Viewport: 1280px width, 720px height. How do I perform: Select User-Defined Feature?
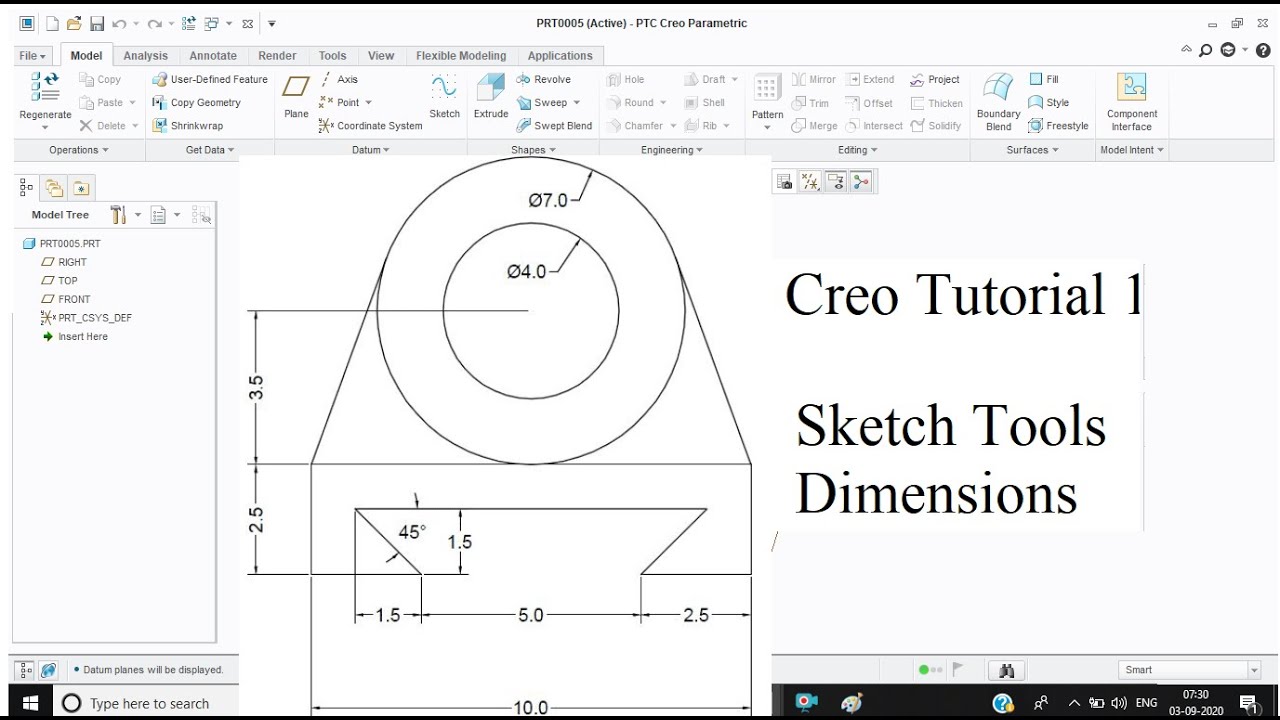click(x=210, y=79)
